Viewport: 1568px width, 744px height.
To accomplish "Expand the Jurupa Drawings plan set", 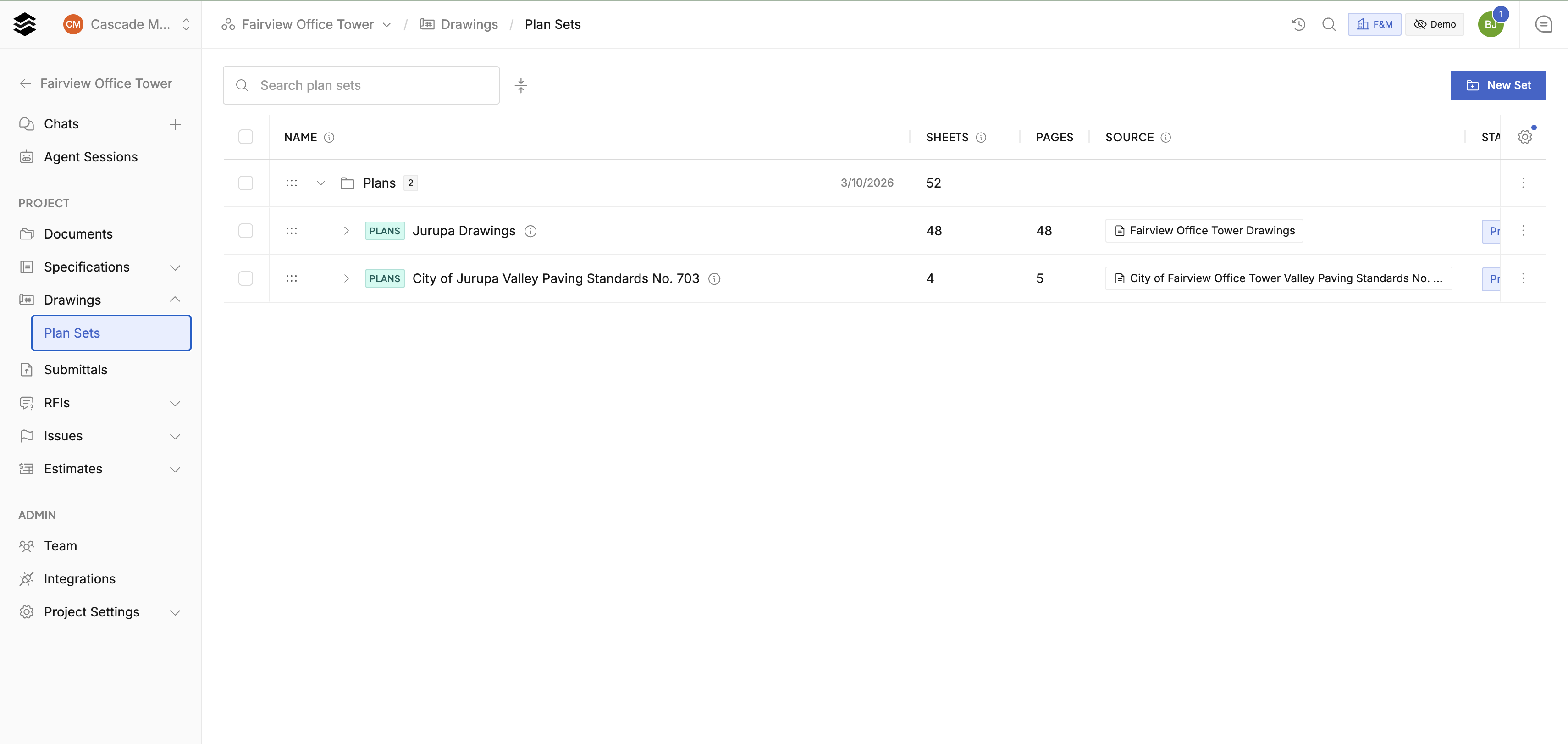I will 346,231.
